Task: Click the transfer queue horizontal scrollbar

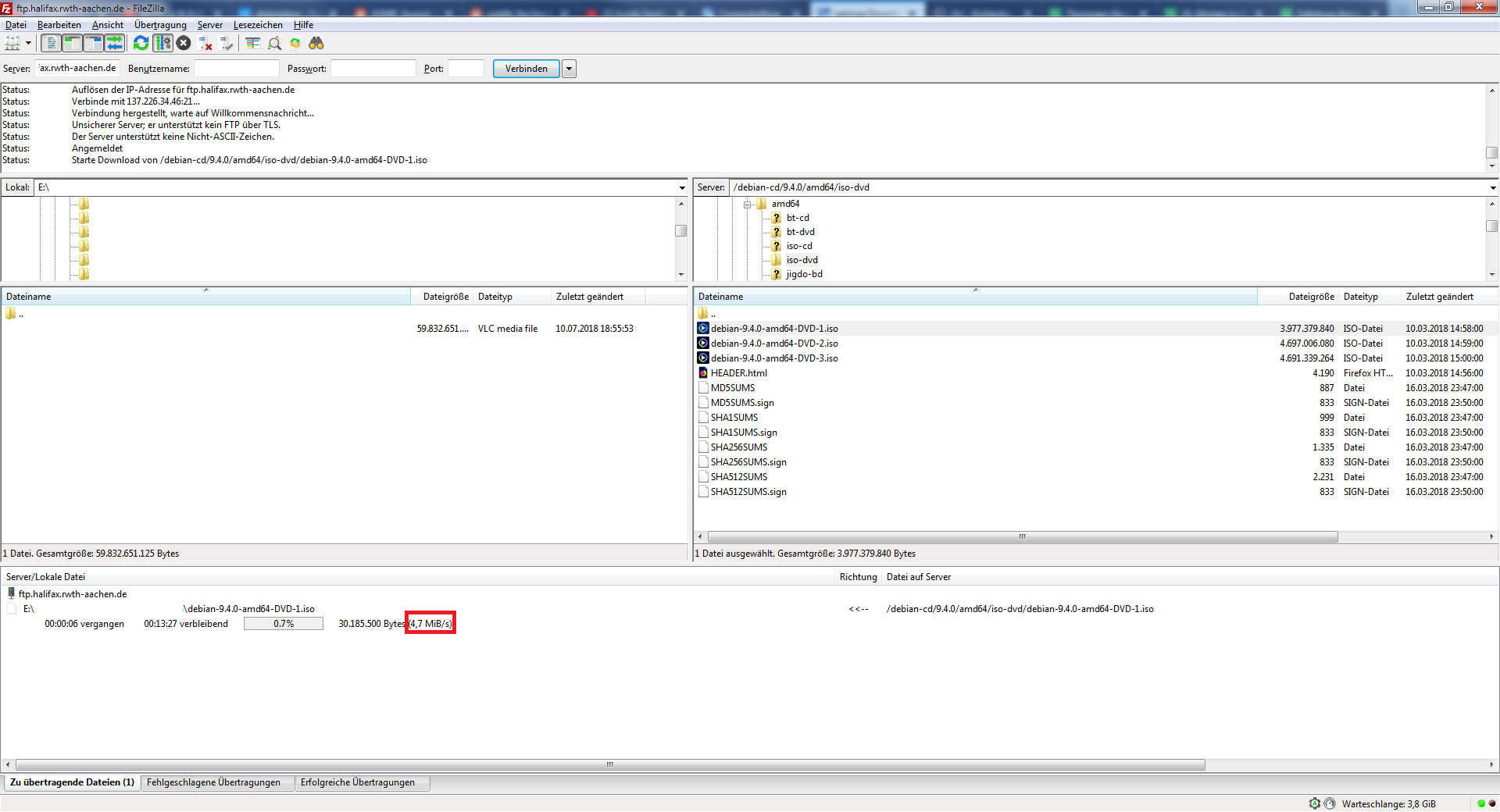Action: point(610,765)
